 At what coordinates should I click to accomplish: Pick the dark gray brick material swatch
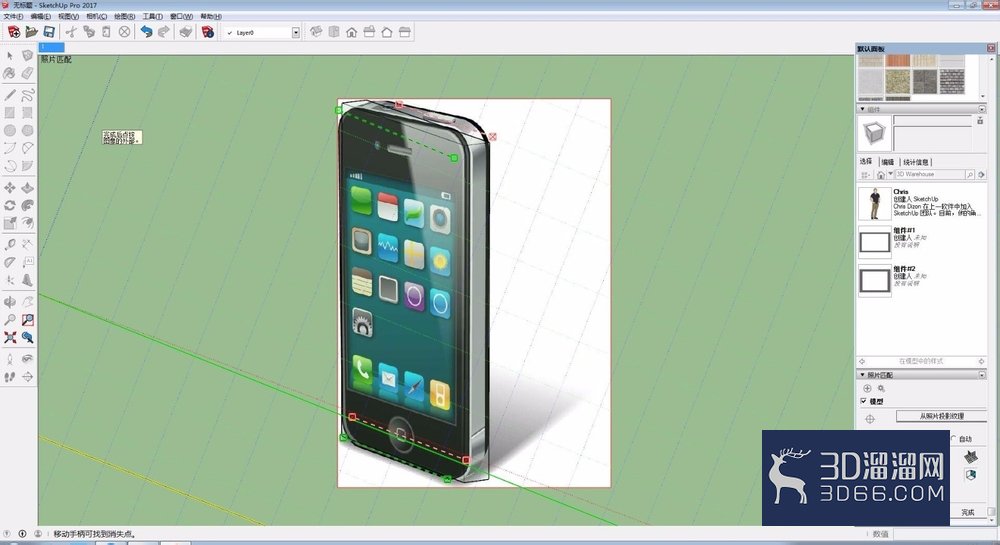[951, 82]
